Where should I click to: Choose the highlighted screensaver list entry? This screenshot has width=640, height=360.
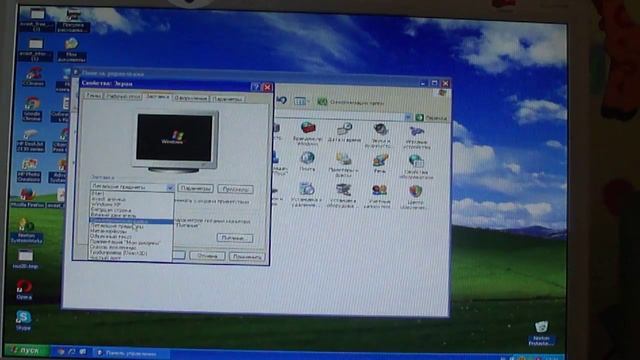click(131, 221)
